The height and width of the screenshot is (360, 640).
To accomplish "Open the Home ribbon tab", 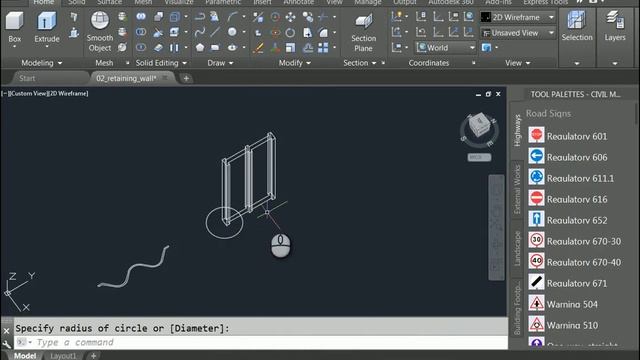I will (43, 2).
